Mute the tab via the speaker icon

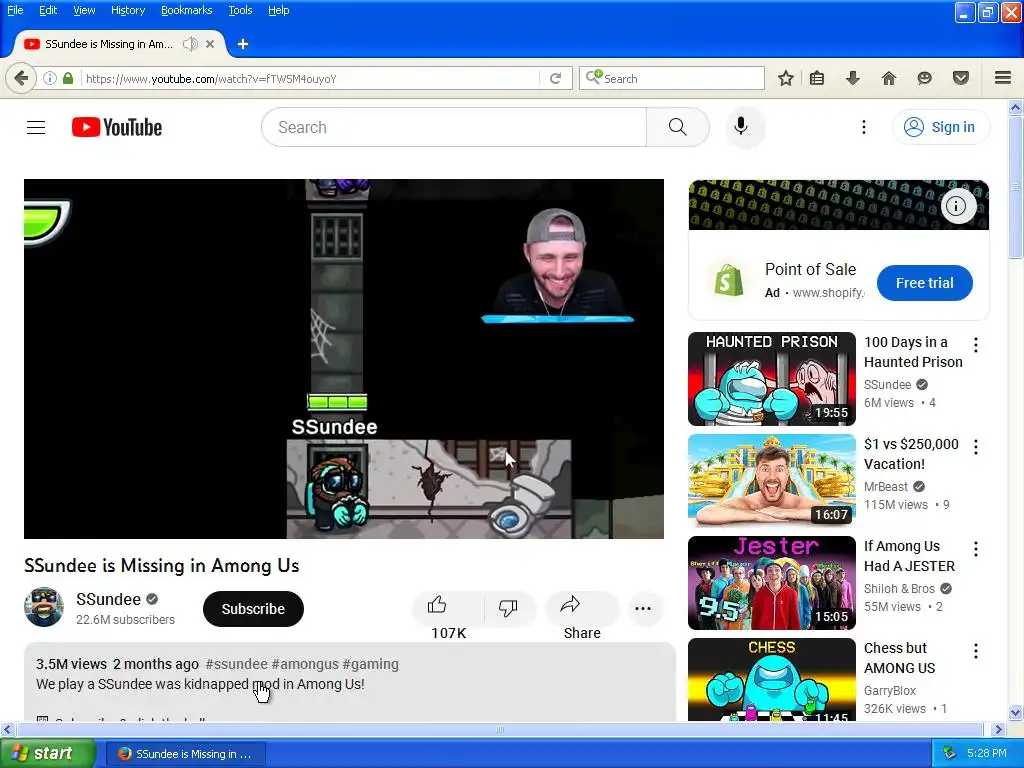click(x=190, y=44)
